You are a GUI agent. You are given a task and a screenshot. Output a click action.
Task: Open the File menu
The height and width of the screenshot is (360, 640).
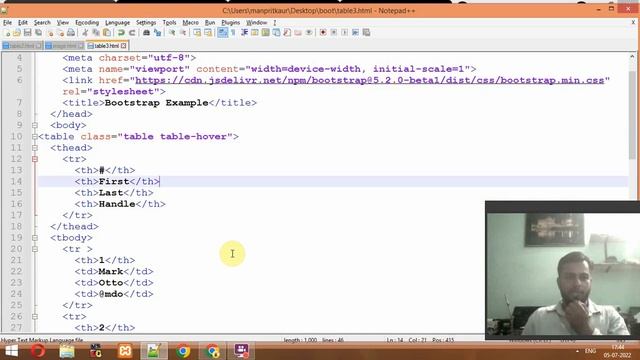[7, 22]
